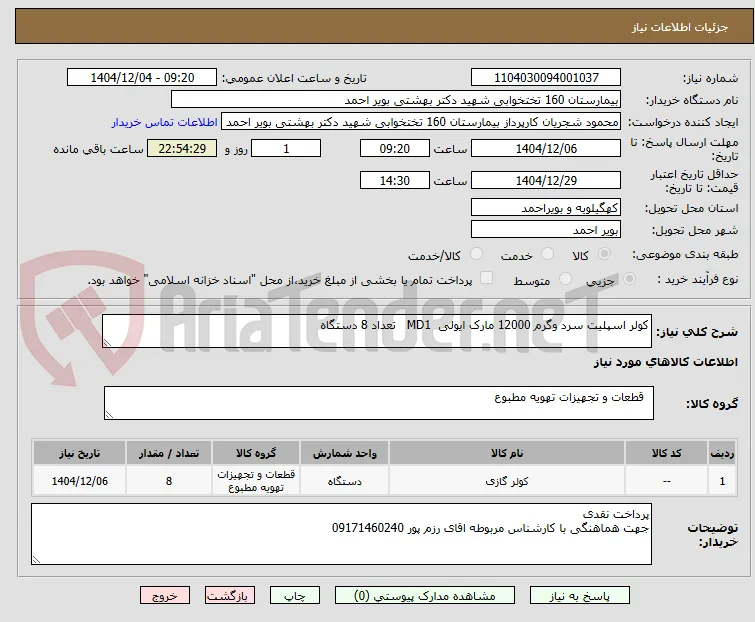Click the خروج exit button

point(165,596)
